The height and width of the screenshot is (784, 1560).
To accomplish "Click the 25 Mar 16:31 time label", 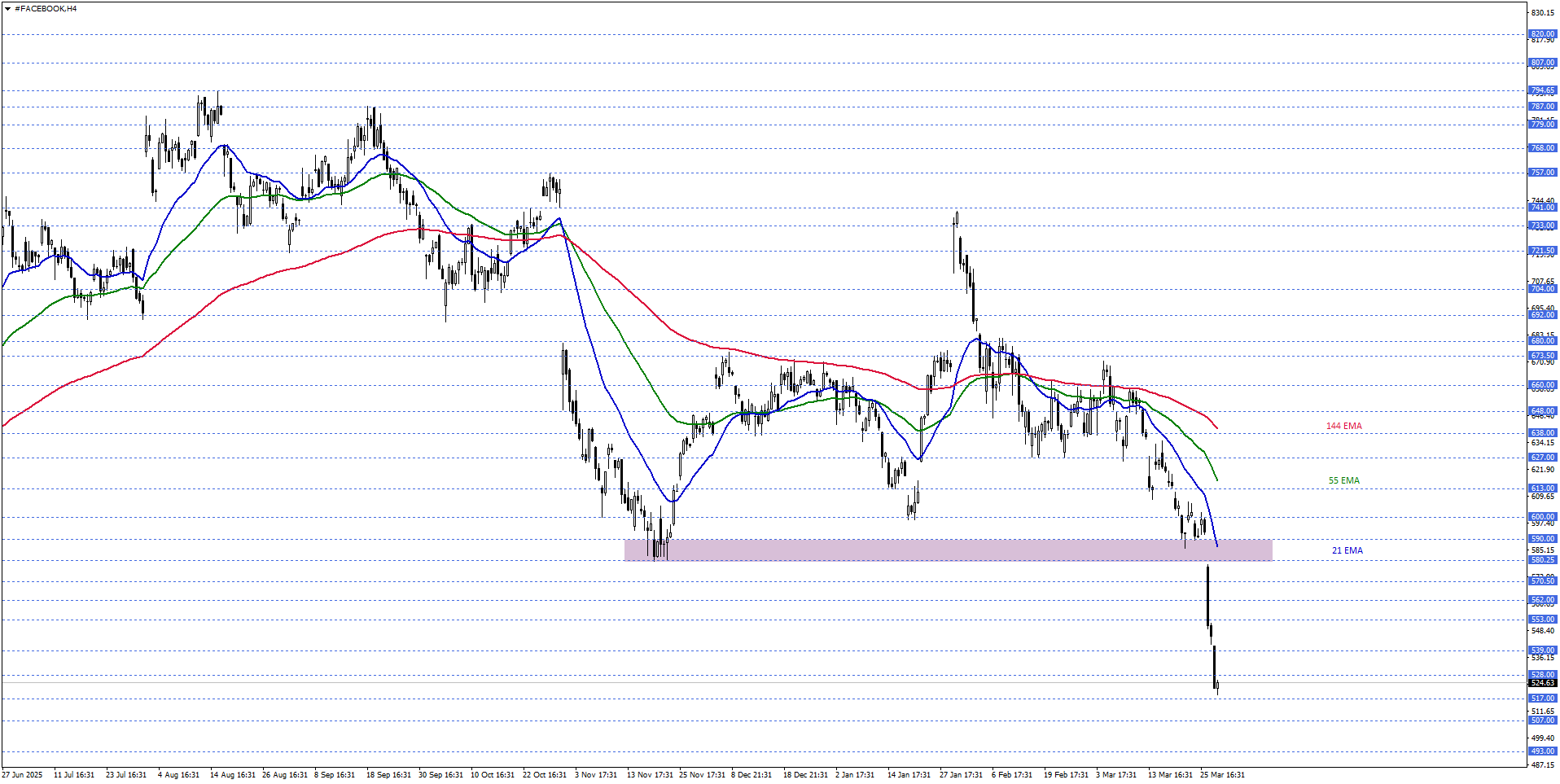I will coord(1221,775).
